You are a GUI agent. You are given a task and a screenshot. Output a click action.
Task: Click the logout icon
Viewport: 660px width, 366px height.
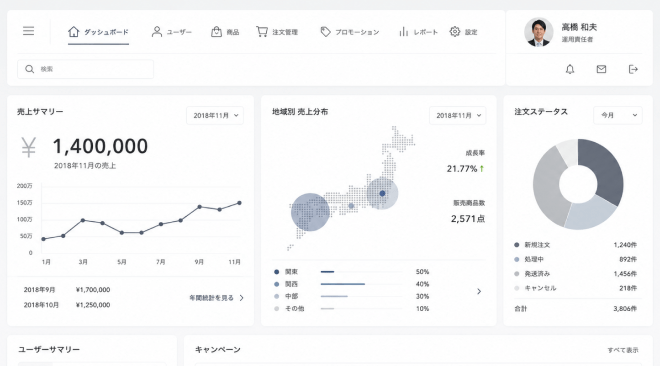tap(633, 69)
